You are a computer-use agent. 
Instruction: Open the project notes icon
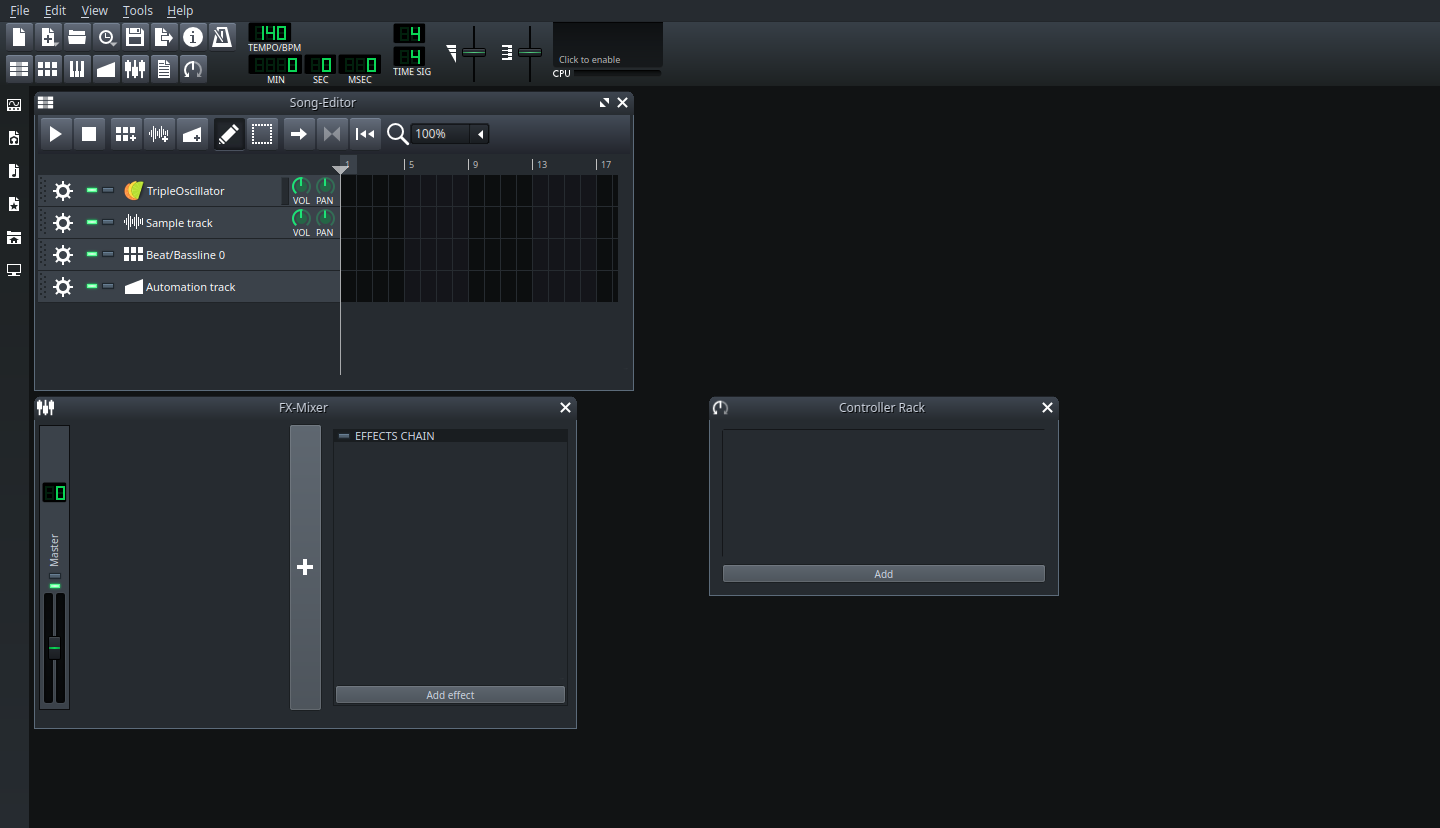[163, 68]
